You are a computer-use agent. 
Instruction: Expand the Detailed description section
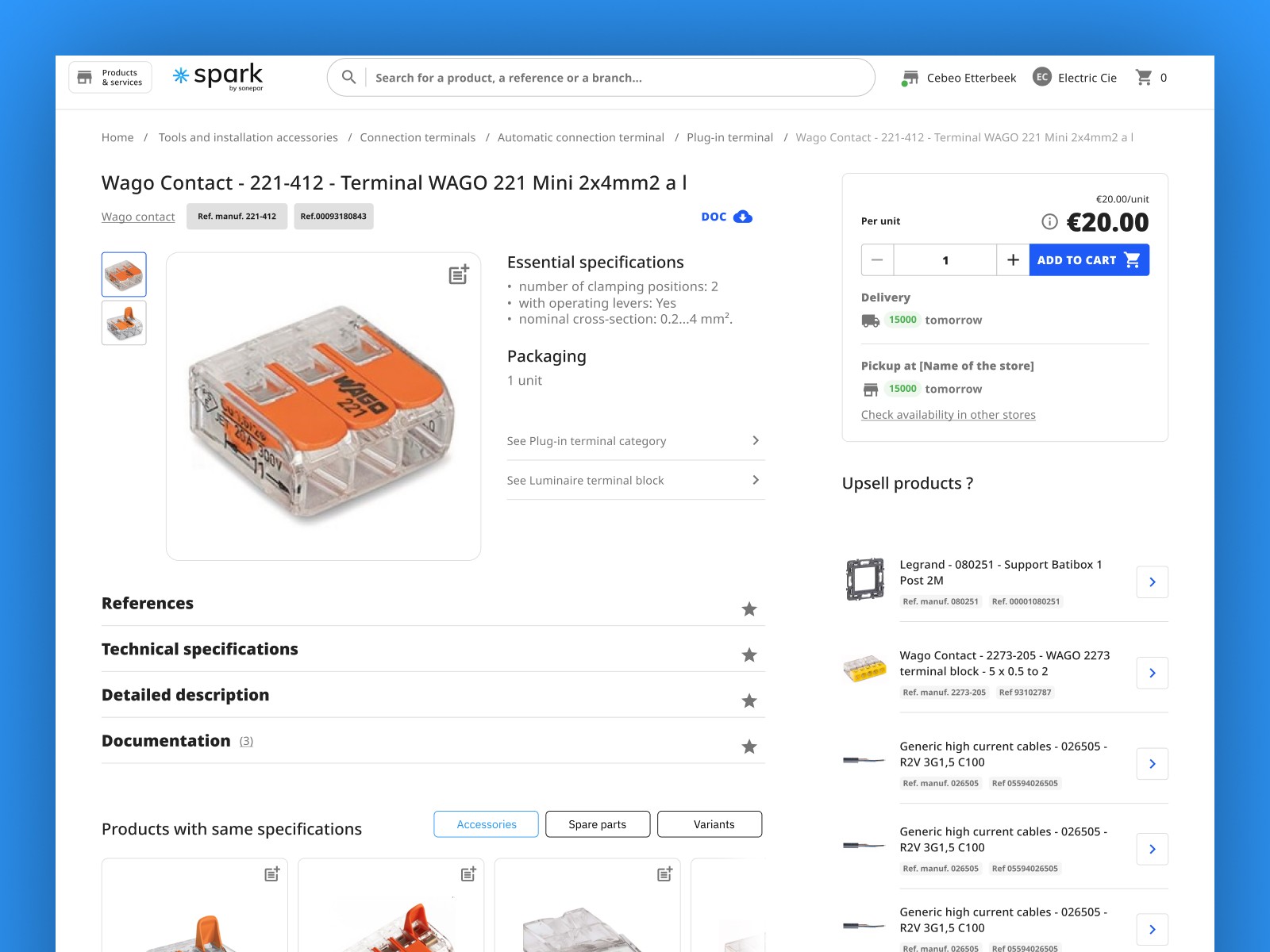tap(433, 696)
